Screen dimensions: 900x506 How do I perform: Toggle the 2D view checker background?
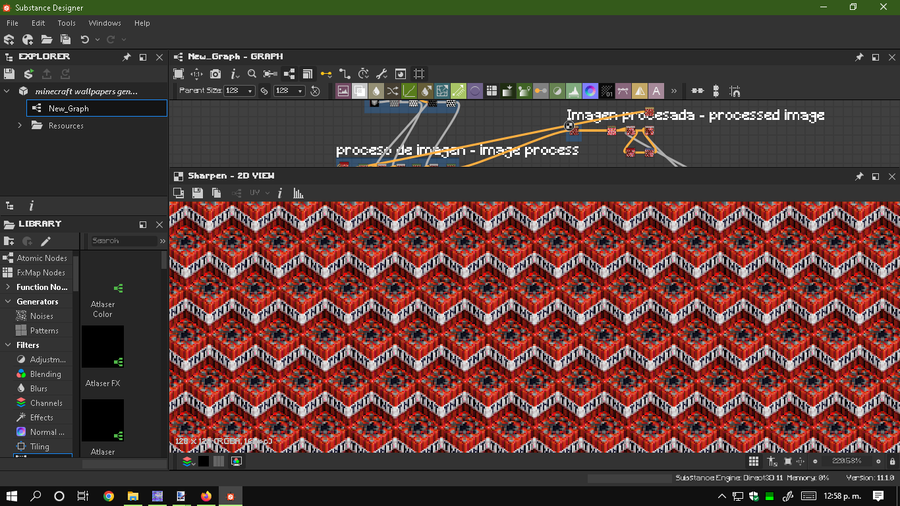coord(219,461)
